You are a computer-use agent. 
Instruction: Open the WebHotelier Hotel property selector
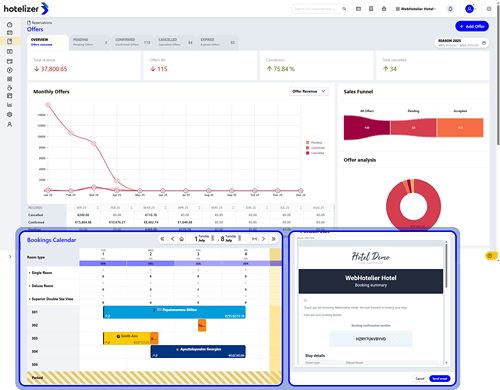click(x=415, y=9)
